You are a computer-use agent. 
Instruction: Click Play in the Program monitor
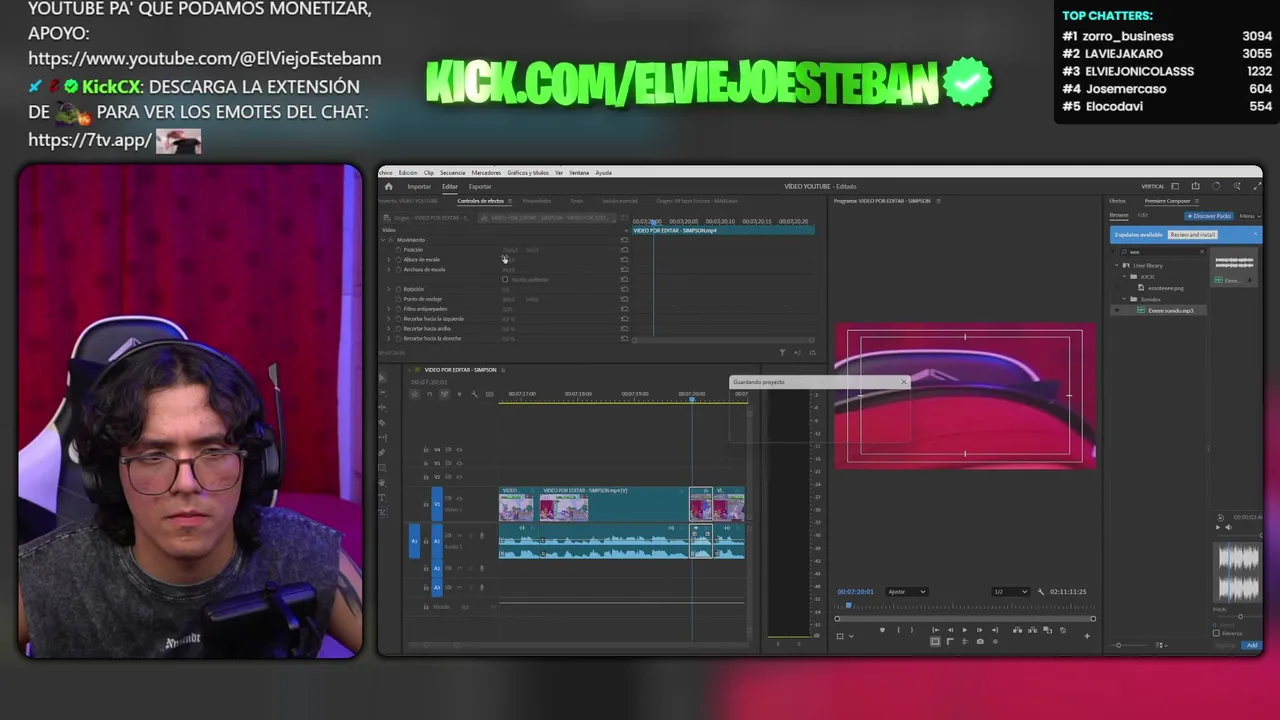[x=965, y=630]
